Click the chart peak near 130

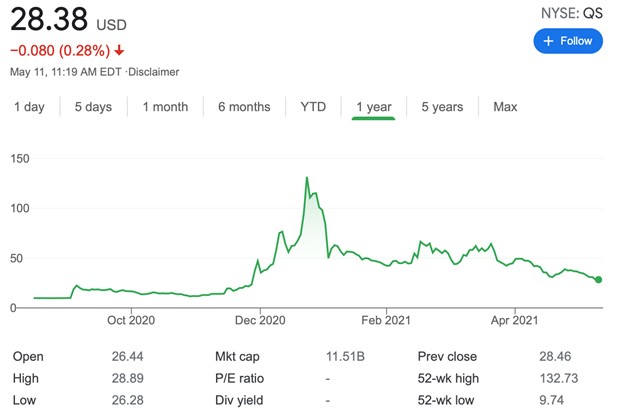pos(306,178)
